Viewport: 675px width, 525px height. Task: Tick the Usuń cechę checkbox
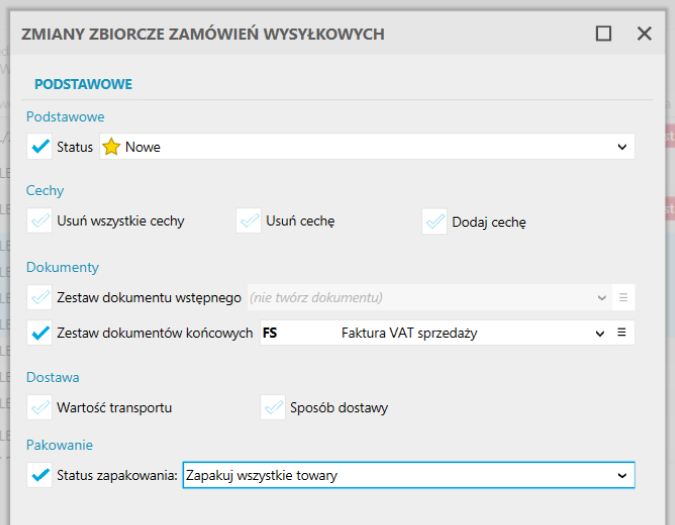tap(249, 221)
